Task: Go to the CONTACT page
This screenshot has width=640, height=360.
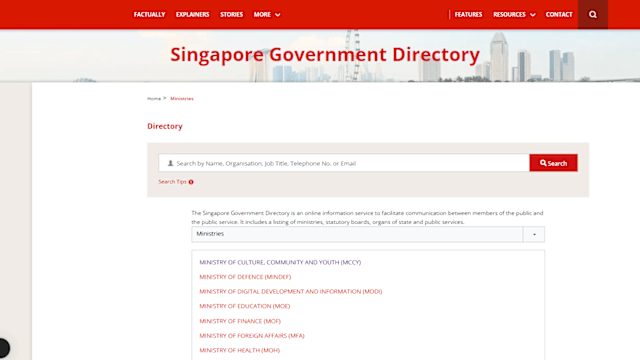Action: 559,15
